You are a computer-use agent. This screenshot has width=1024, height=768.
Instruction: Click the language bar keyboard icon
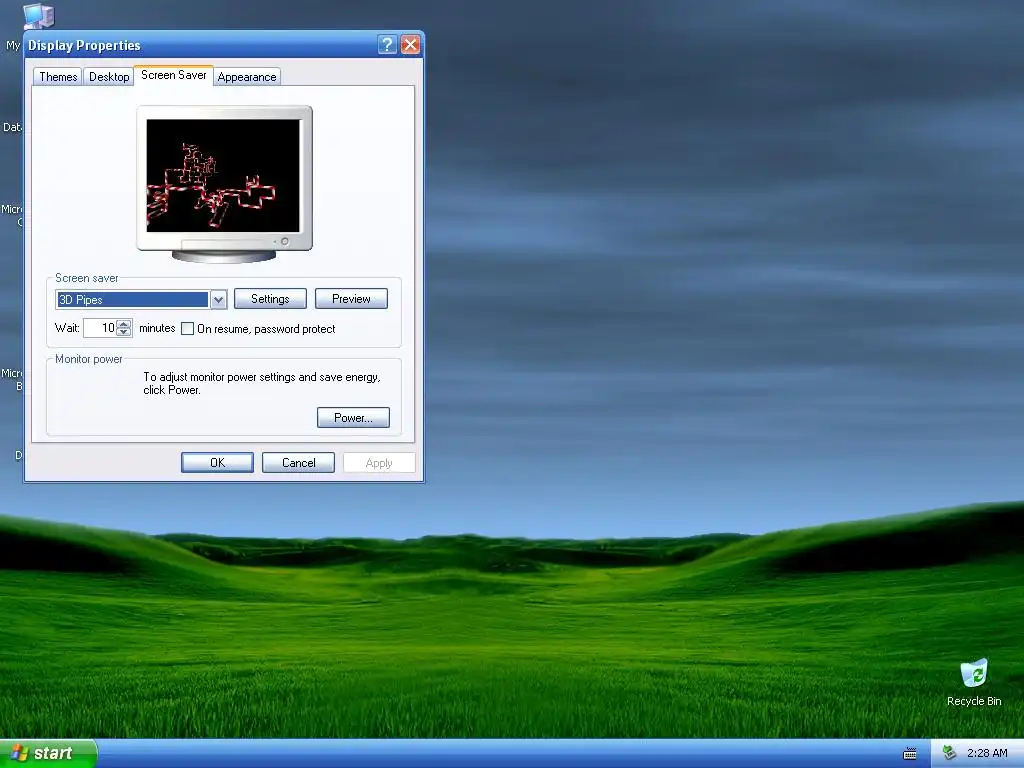[x=909, y=754]
